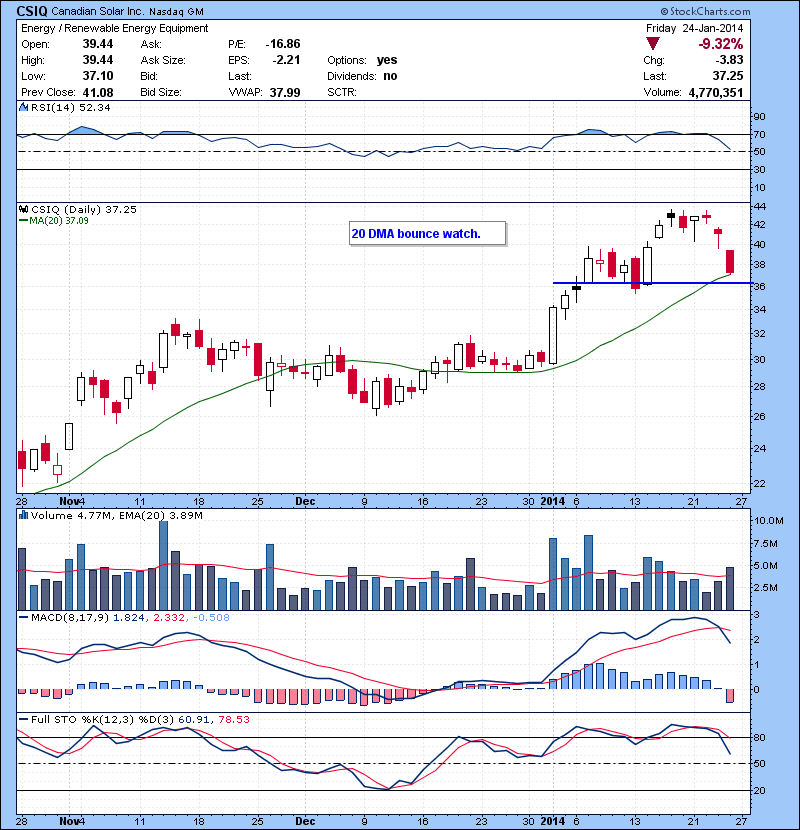Click the Dividends: no entry

(362, 76)
